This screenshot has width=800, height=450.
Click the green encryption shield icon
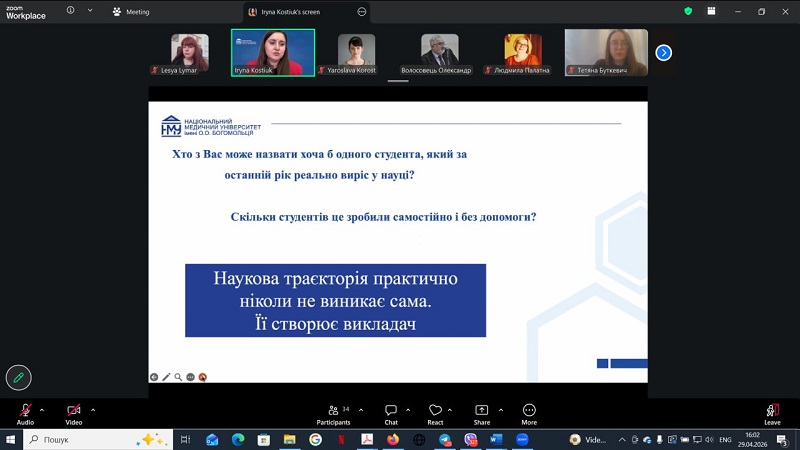pos(688,11)
